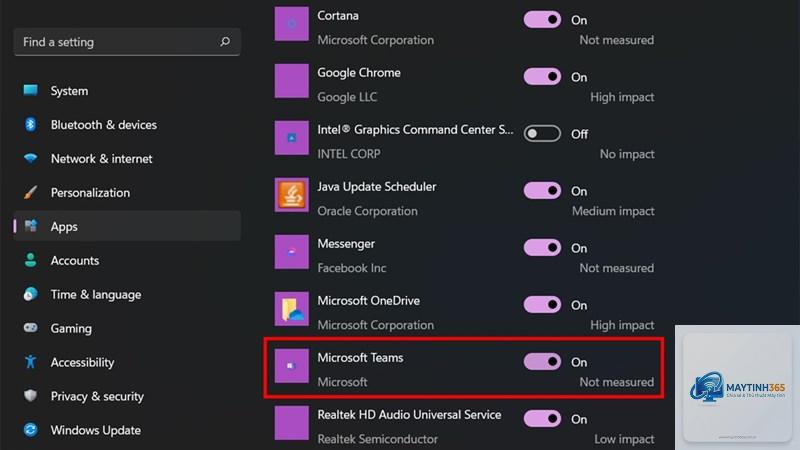Image resolution: width=800 pixels, height=450 pixels.
Task: Click "Realtek HD Audio Universal Service" name
Action: tap(409, 415)
